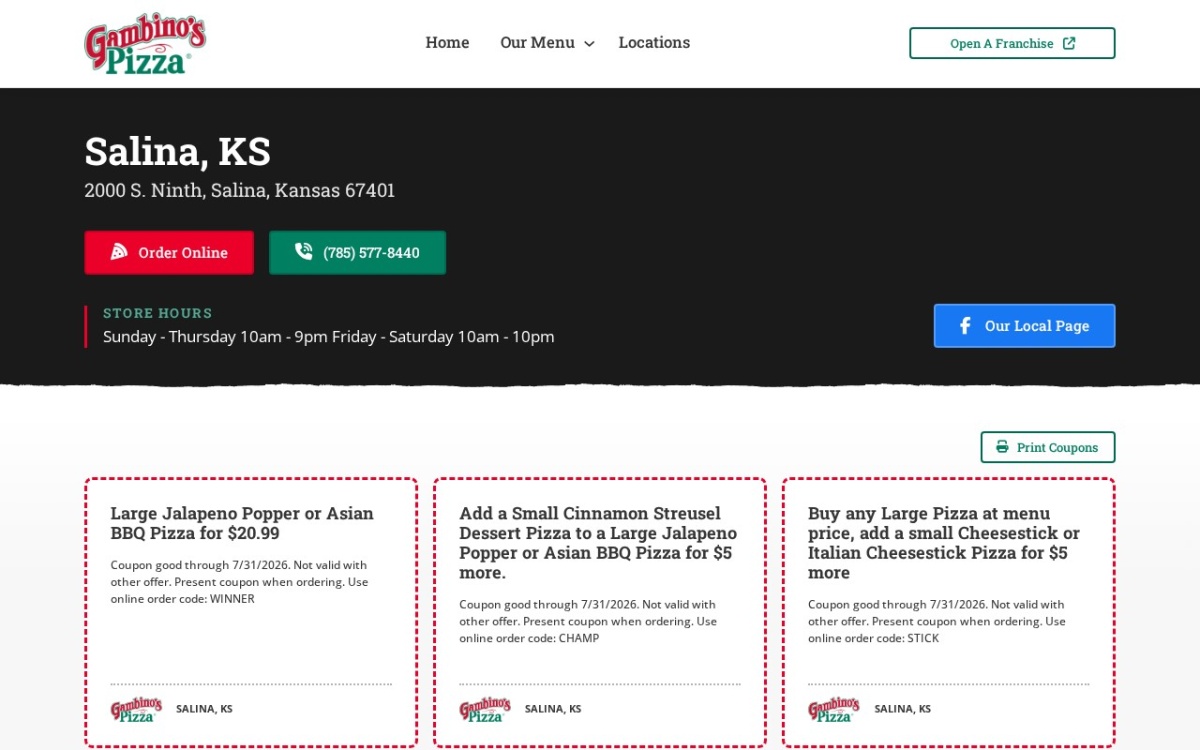Click the Facebook icon on Our Local Page
This screenshot has height=750, width=1200.
tap(965, 326)
